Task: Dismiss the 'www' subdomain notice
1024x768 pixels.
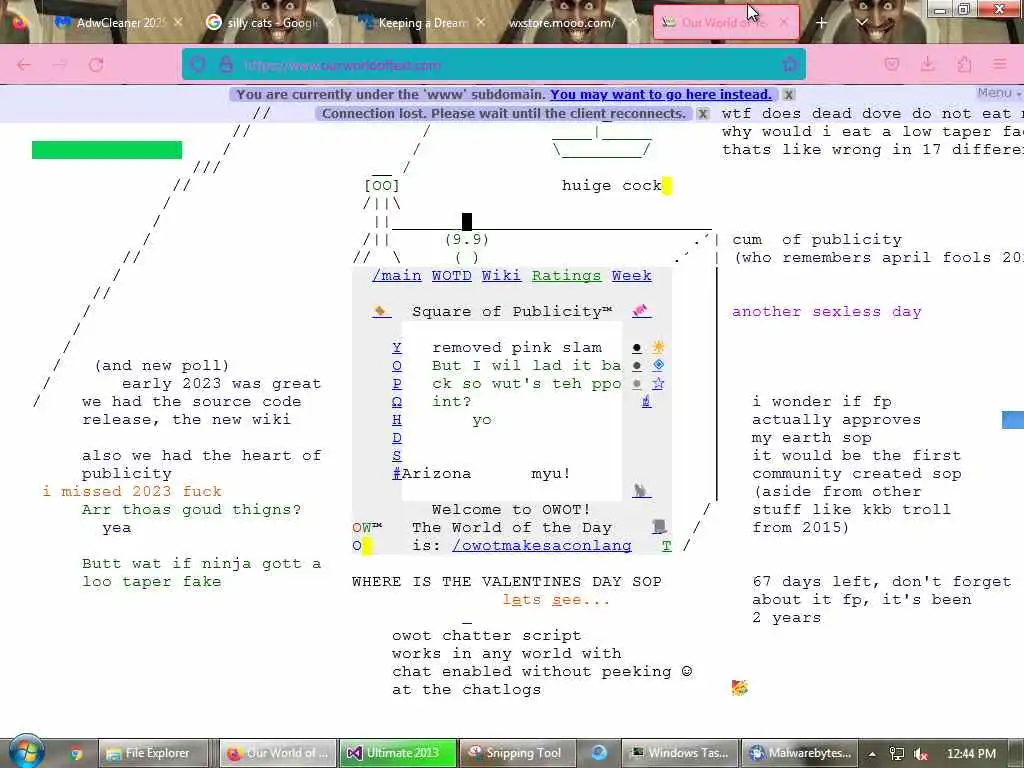Action: pos(788,95)
